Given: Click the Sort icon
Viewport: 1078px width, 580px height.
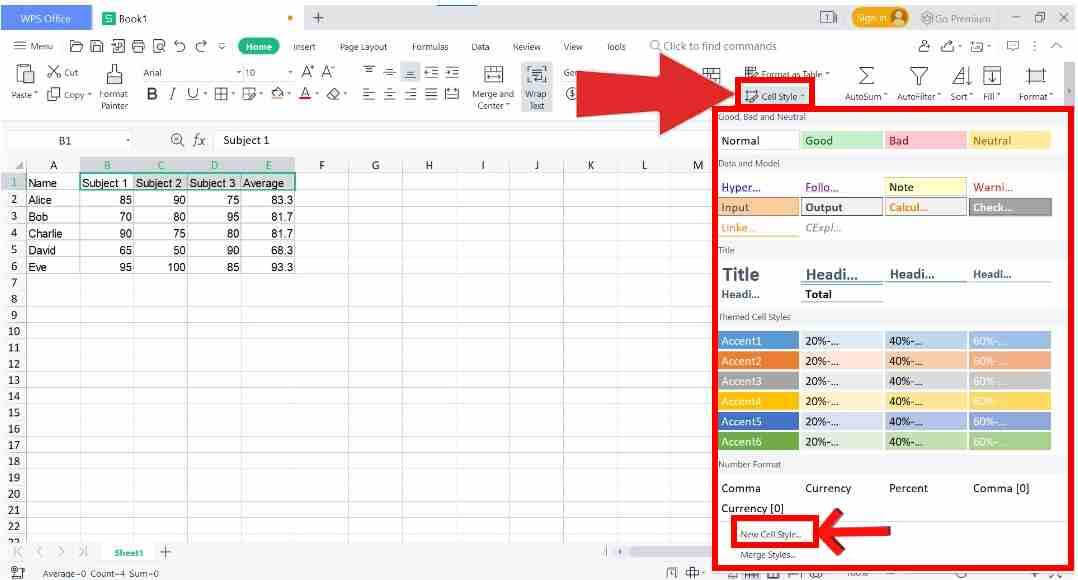Looking at the screenshot, I should [x=960, y=80].
